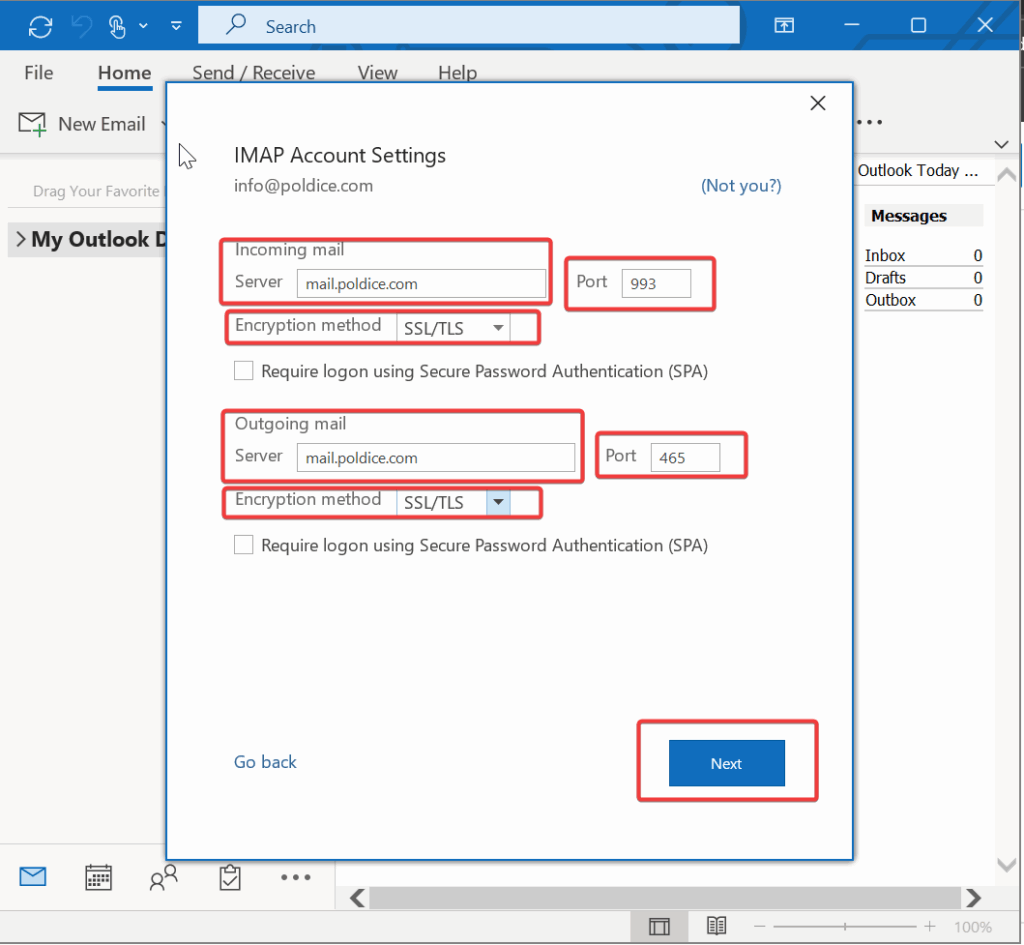Click the New Email envelope icon
Image resolution: width=1024 pixels, height=945 pixels.
(33, 124)
